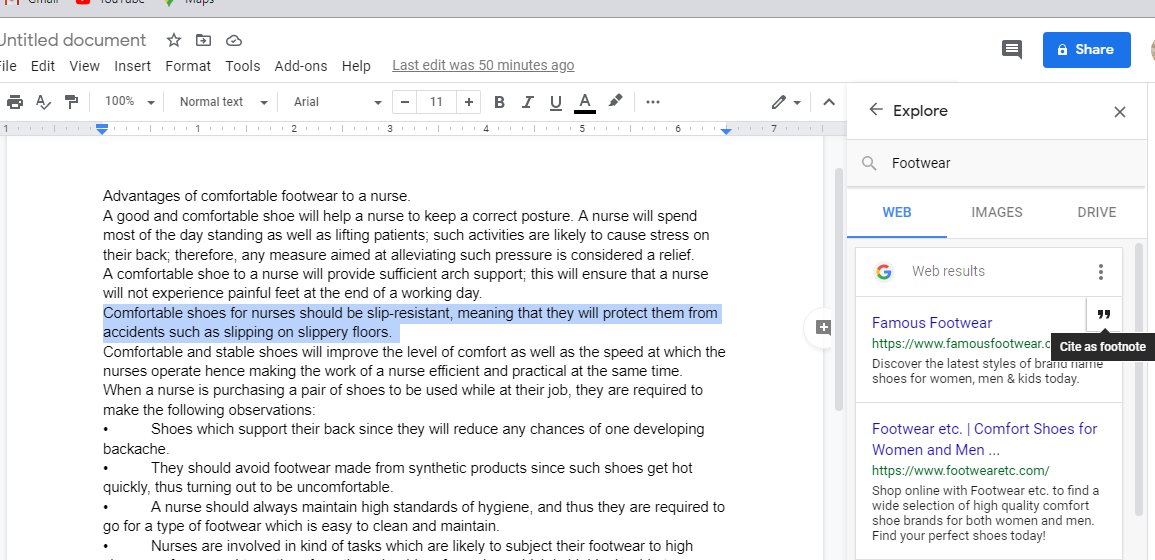This screenshot has width=1155, height=560.
Task: Open the zoom 100% dropdown
Action: [x=129, y=102]
